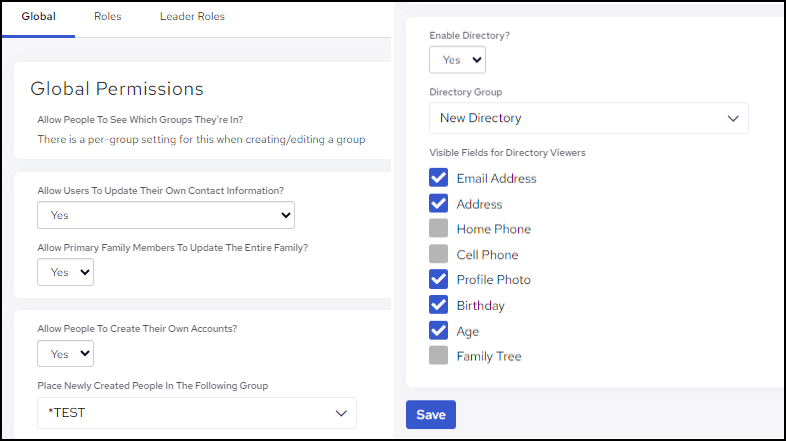Uncheck the Address field checkbox
This screenshot has width=786, height=441.
(x=439, y=203)
